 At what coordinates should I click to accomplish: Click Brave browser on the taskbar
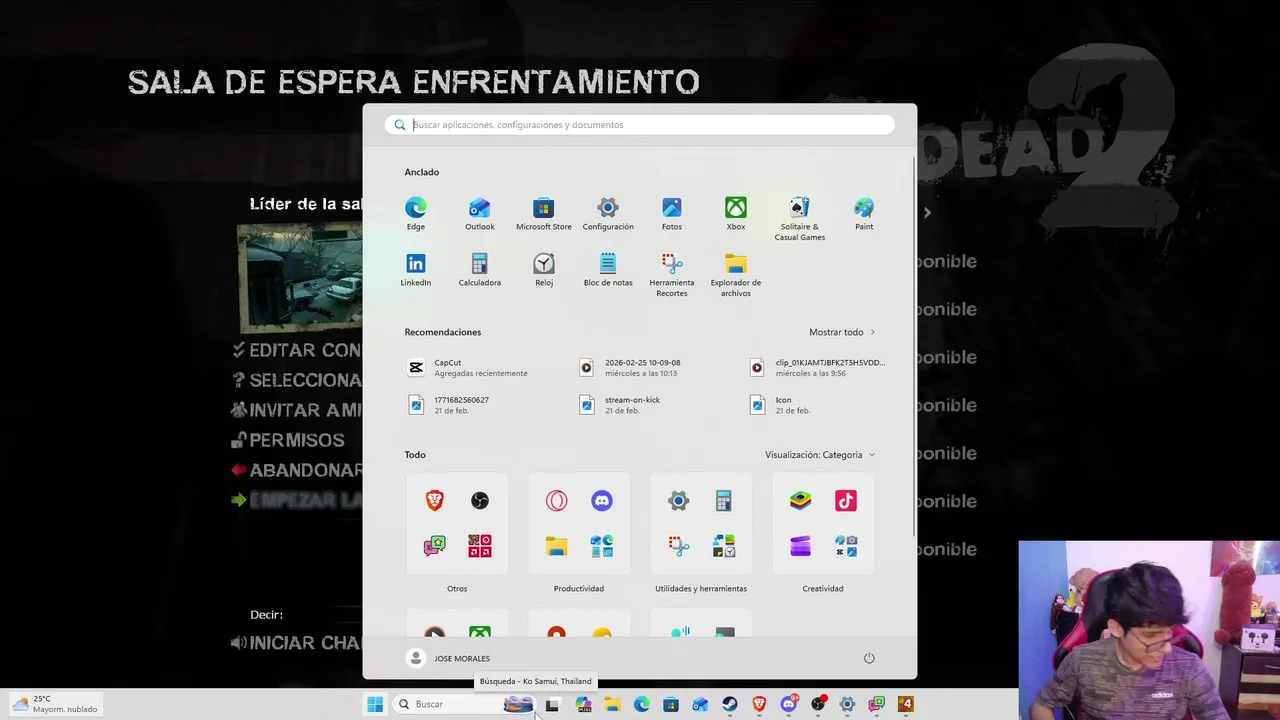click(759, 704)
